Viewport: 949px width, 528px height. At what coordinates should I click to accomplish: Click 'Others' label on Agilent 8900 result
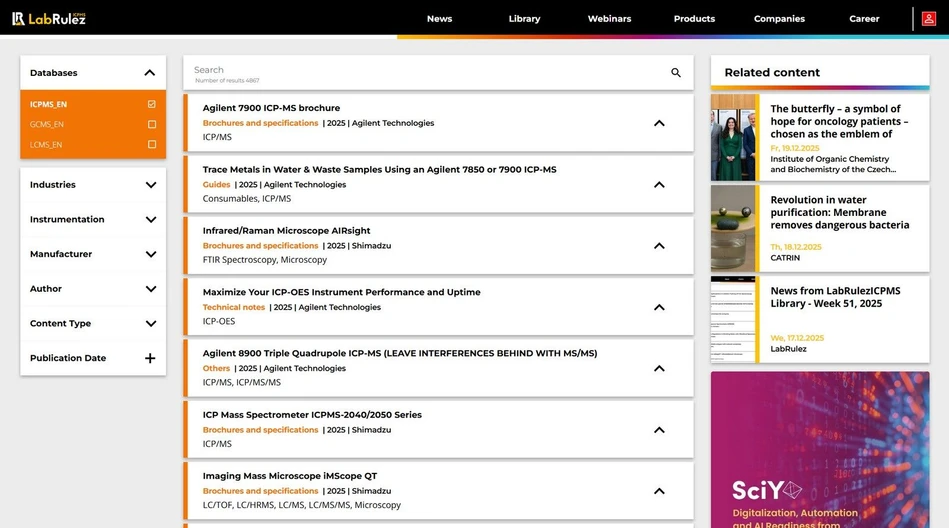216,368
